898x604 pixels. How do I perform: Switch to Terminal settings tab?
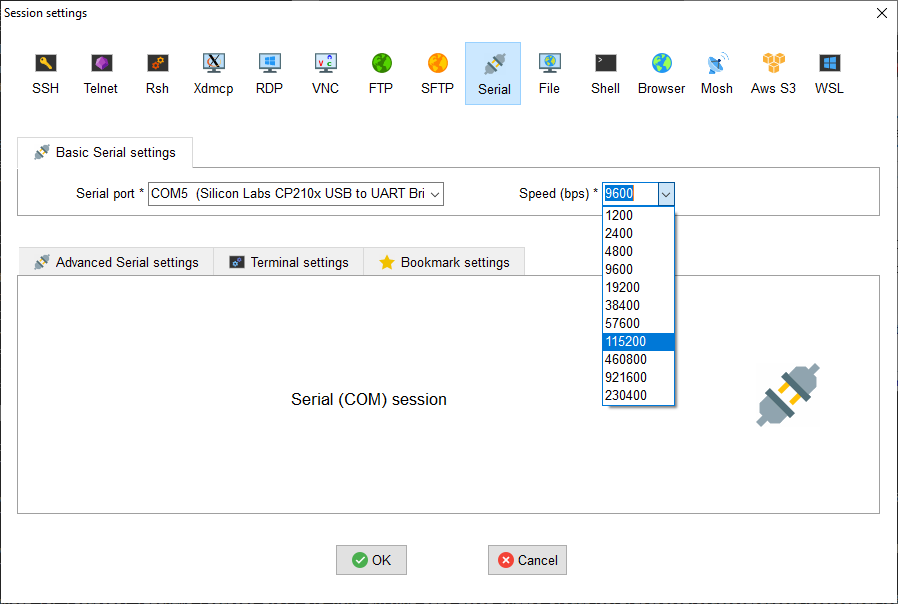(x=289, y=262)
